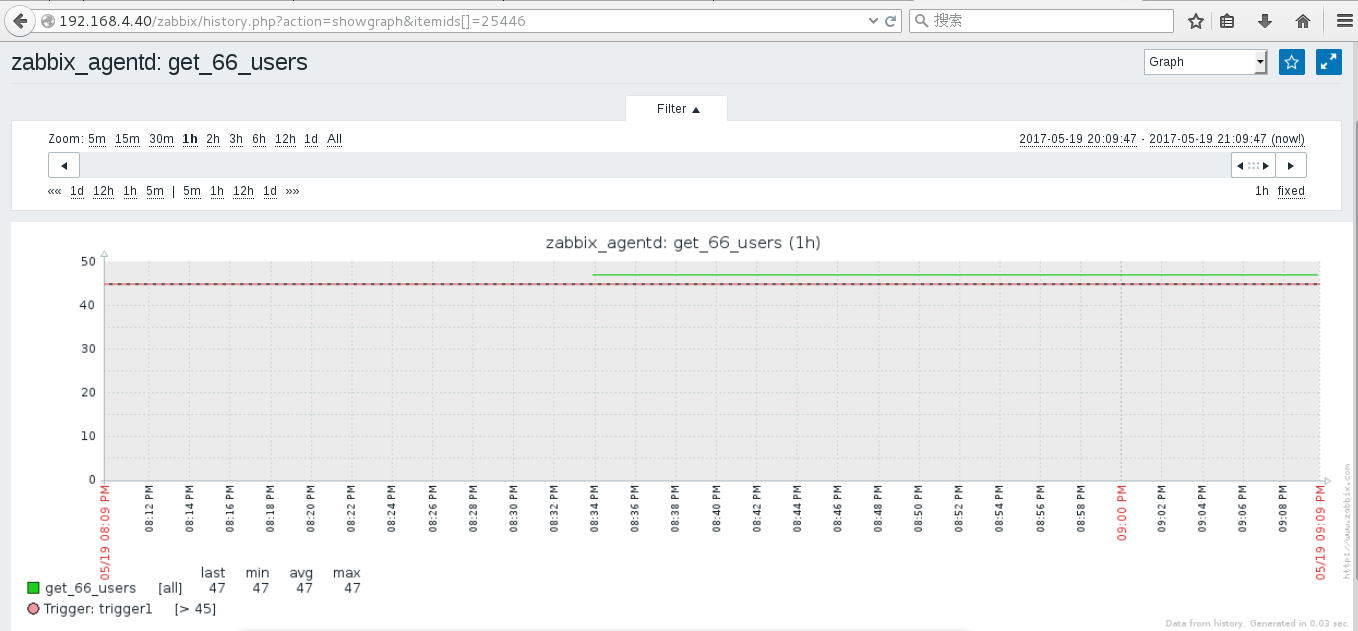Open the browser hamburger menu
This screenshot has height=631, width=1358.
point(1344,21)
